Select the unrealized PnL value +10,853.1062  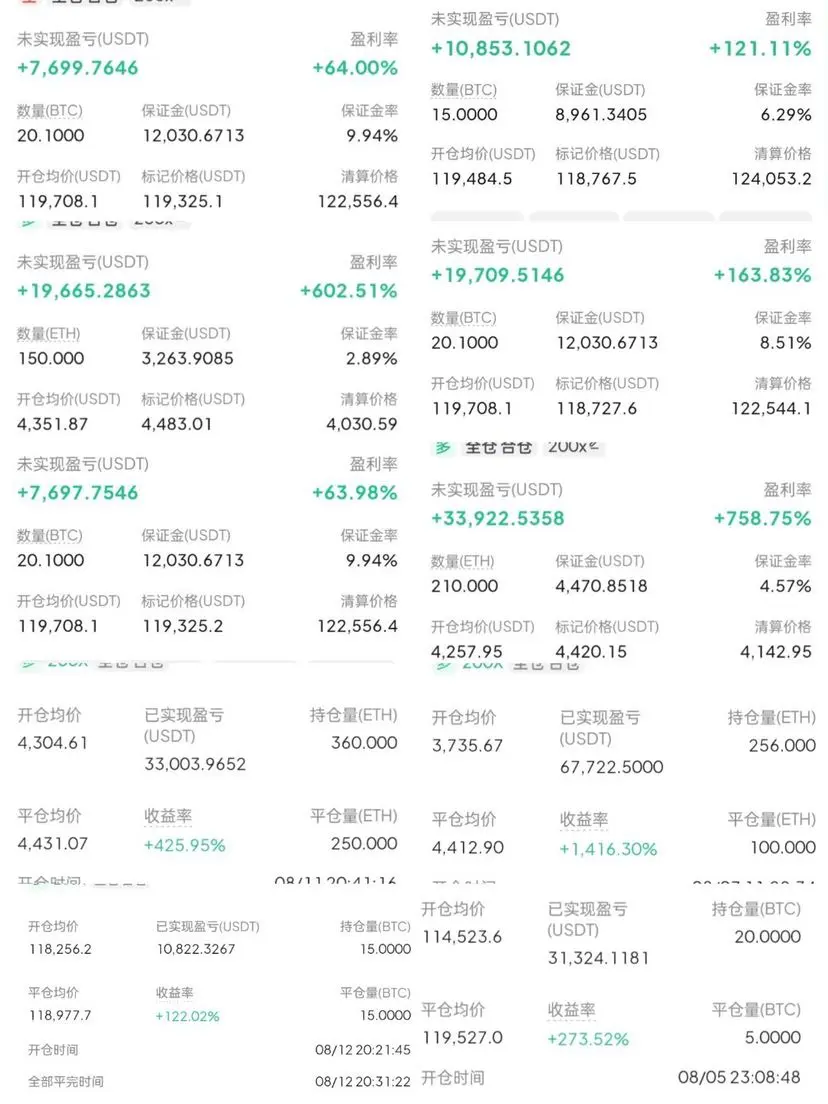tap(501, 49)
